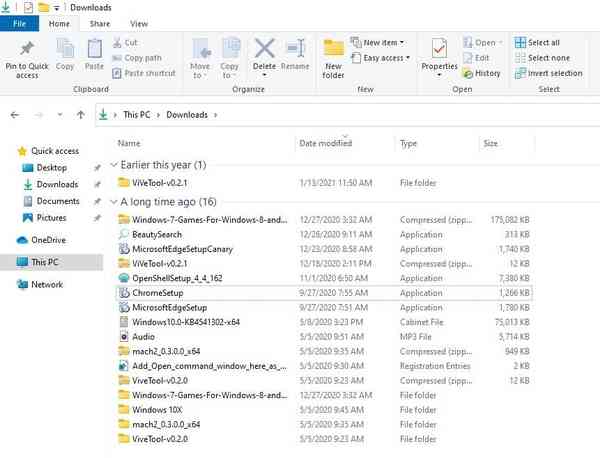Image resolution: width=600 pixels, height=458 pixels.
Task: Click Invert selection in ribbon
Action: pyautogui.click(x=549, y=73)
